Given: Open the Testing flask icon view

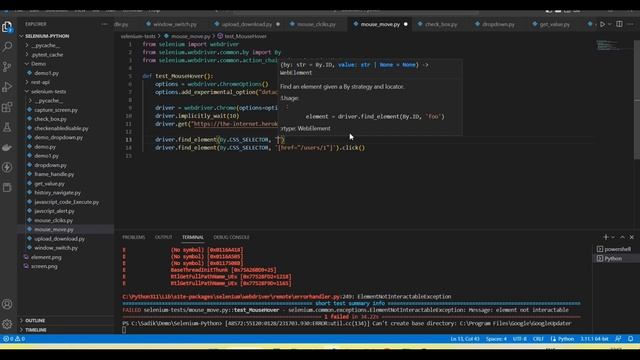Looking at the screenshot, I should (7, 127).
